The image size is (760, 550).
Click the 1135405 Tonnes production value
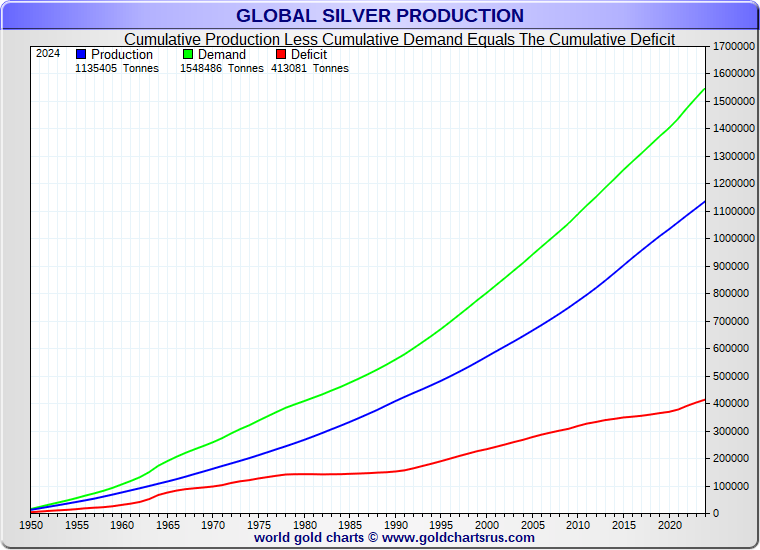pyautogui.click(x=116, y=68)
